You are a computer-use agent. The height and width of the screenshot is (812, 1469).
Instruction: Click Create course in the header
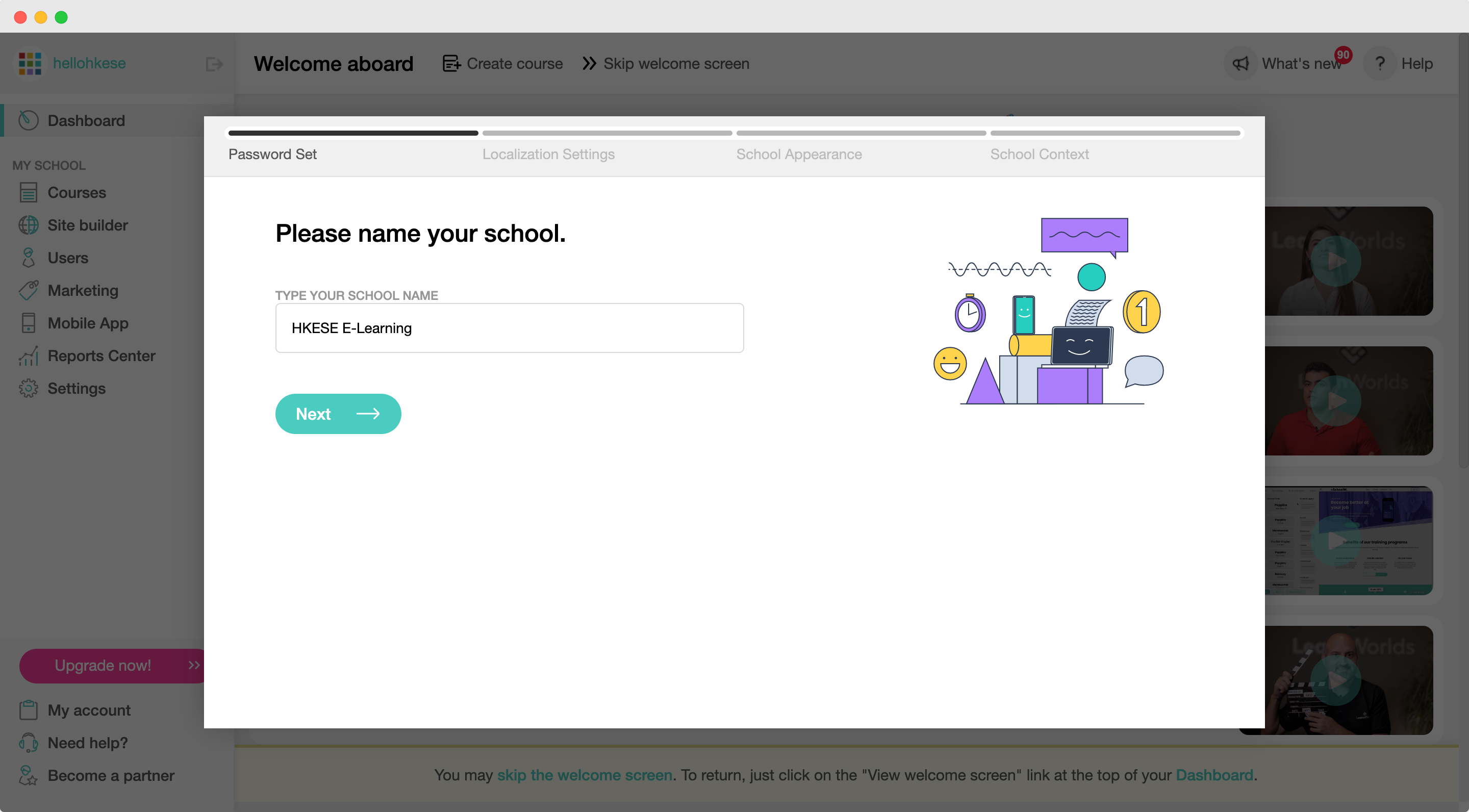pos(502,63)
